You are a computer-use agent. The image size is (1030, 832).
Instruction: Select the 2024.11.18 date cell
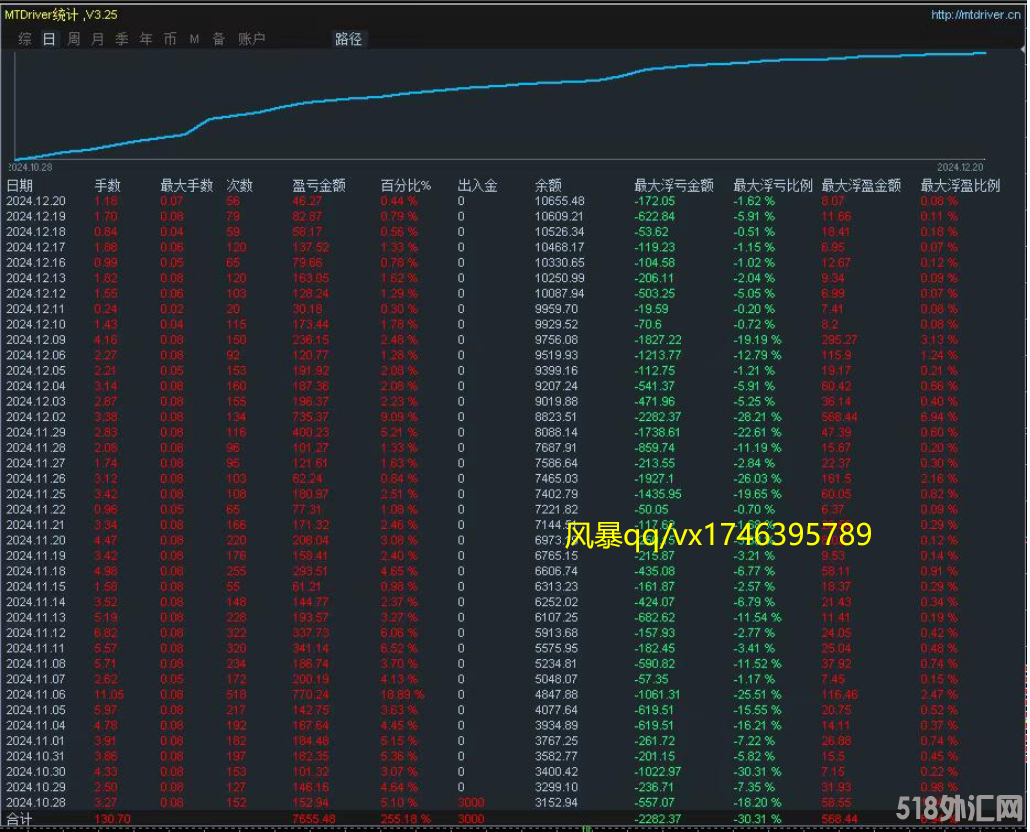(36, 571)
